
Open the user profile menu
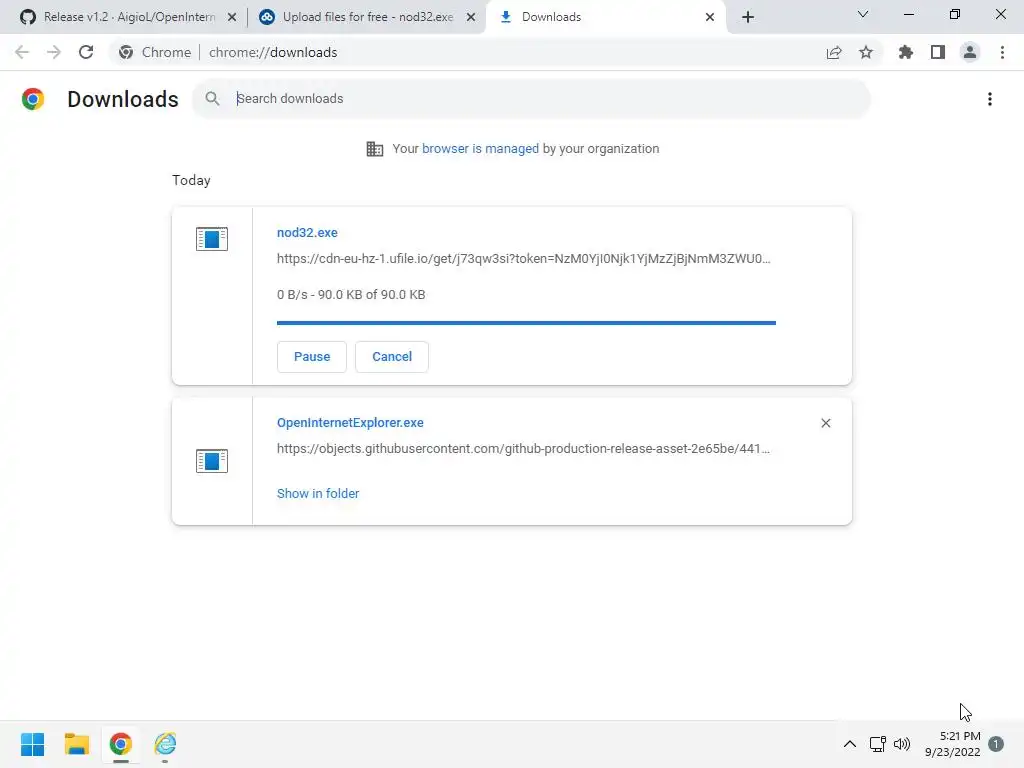pyautogui.click(x=970, y=52)
